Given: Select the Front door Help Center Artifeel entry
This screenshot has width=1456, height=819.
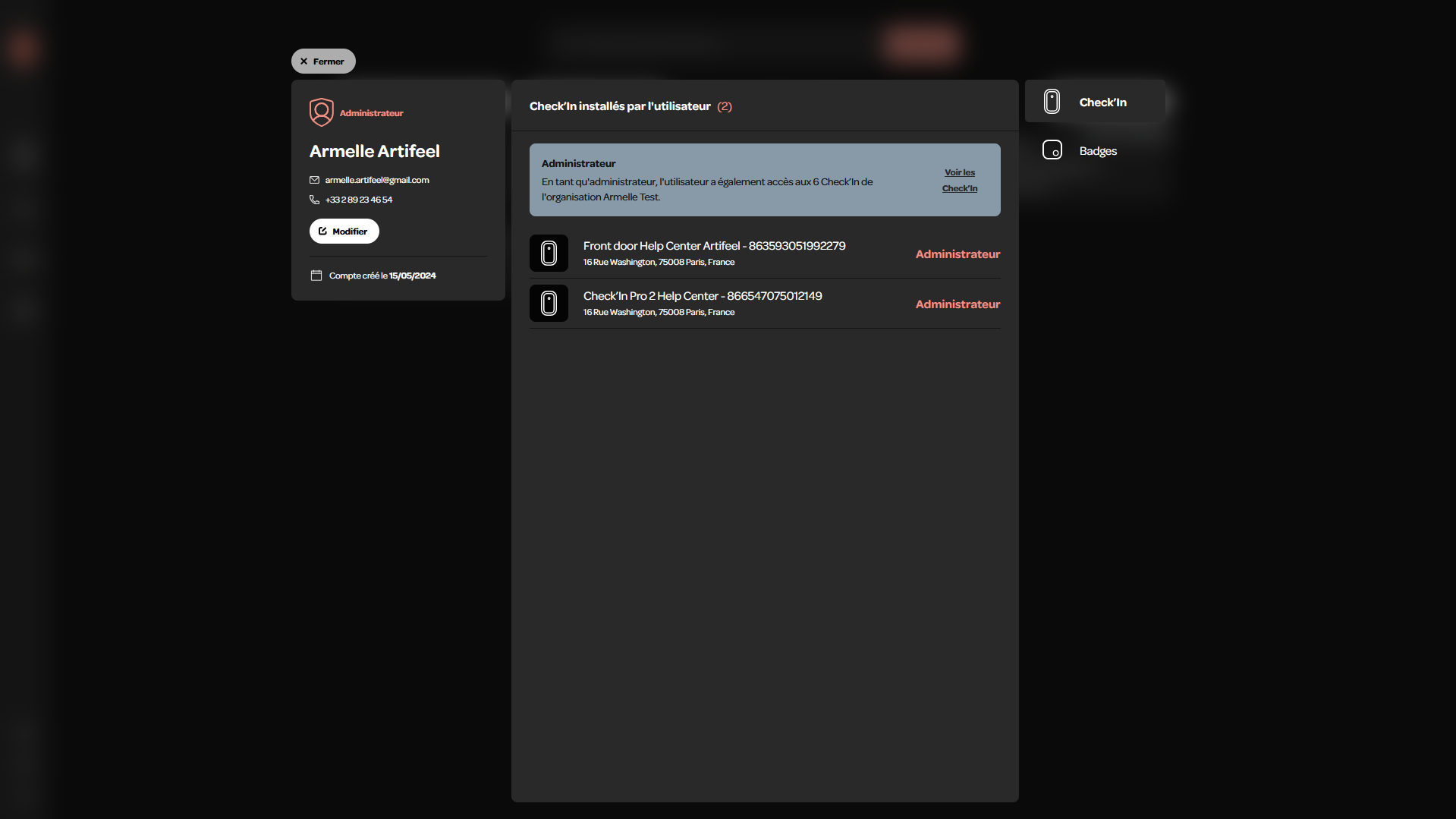Looking at the screenshot, I should point(765,254).
